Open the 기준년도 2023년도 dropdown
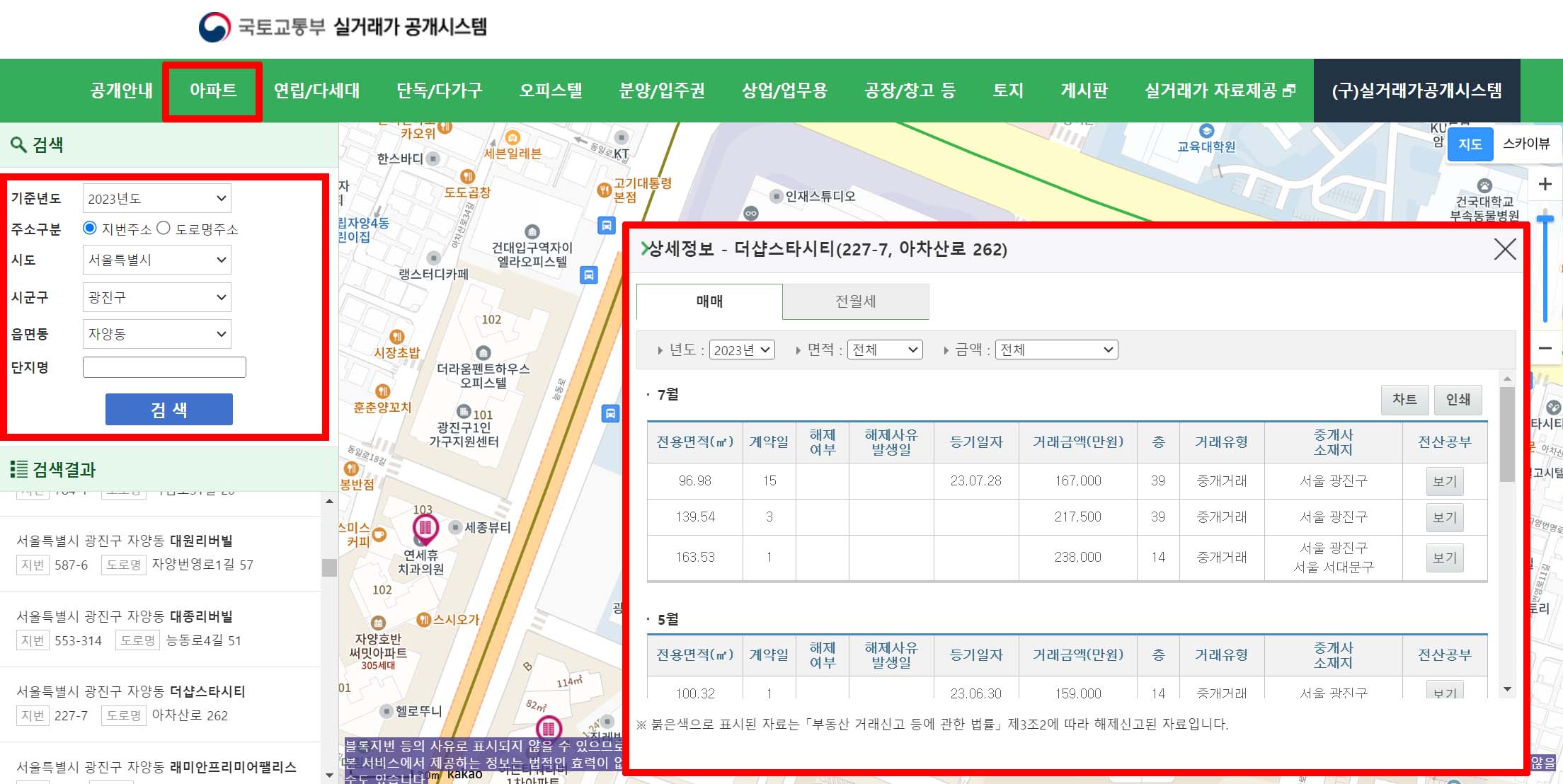The height and width of the screenshot is (784, 1563). 156,199
